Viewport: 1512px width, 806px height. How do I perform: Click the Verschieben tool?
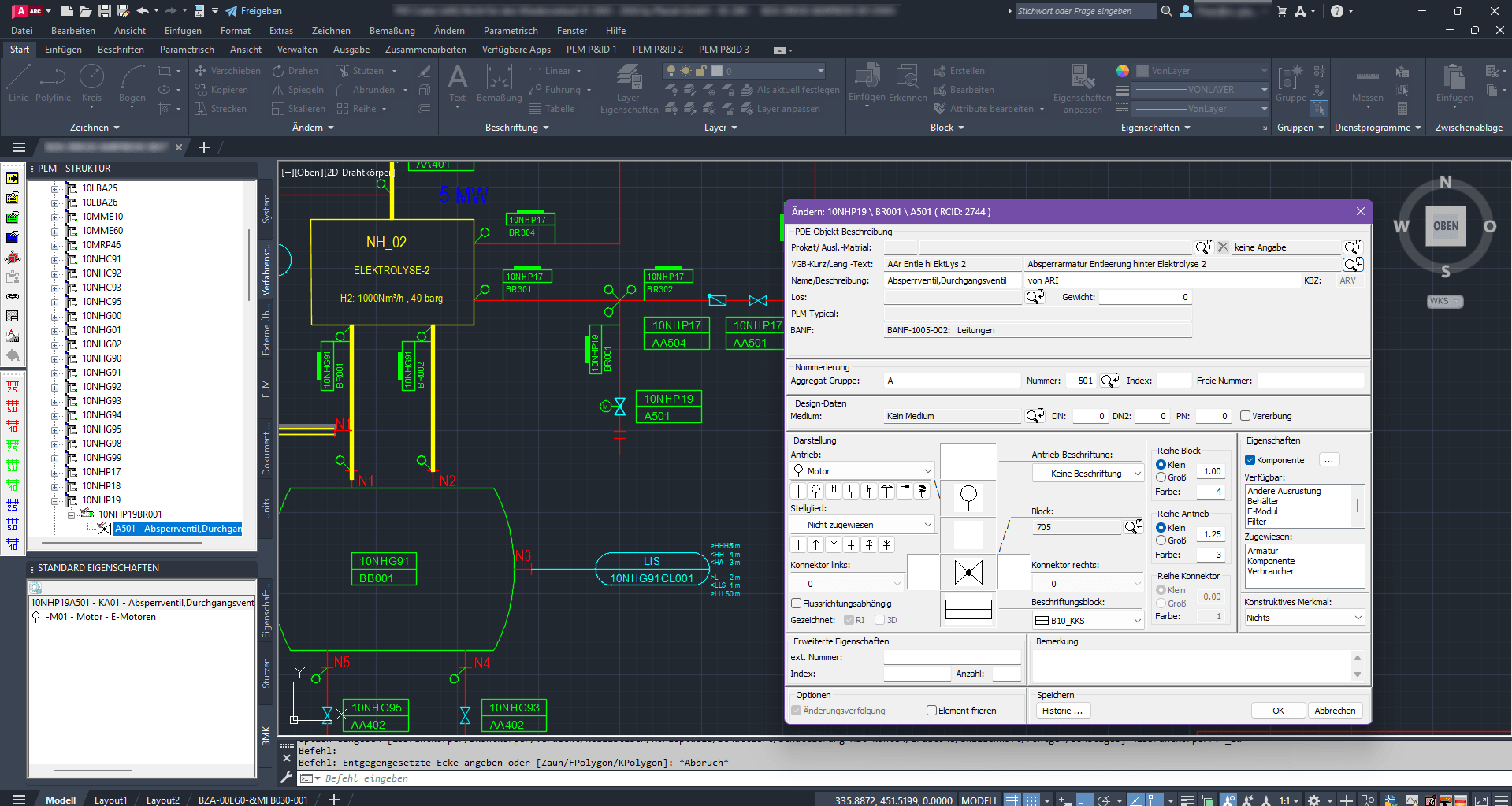coord(228,71)
